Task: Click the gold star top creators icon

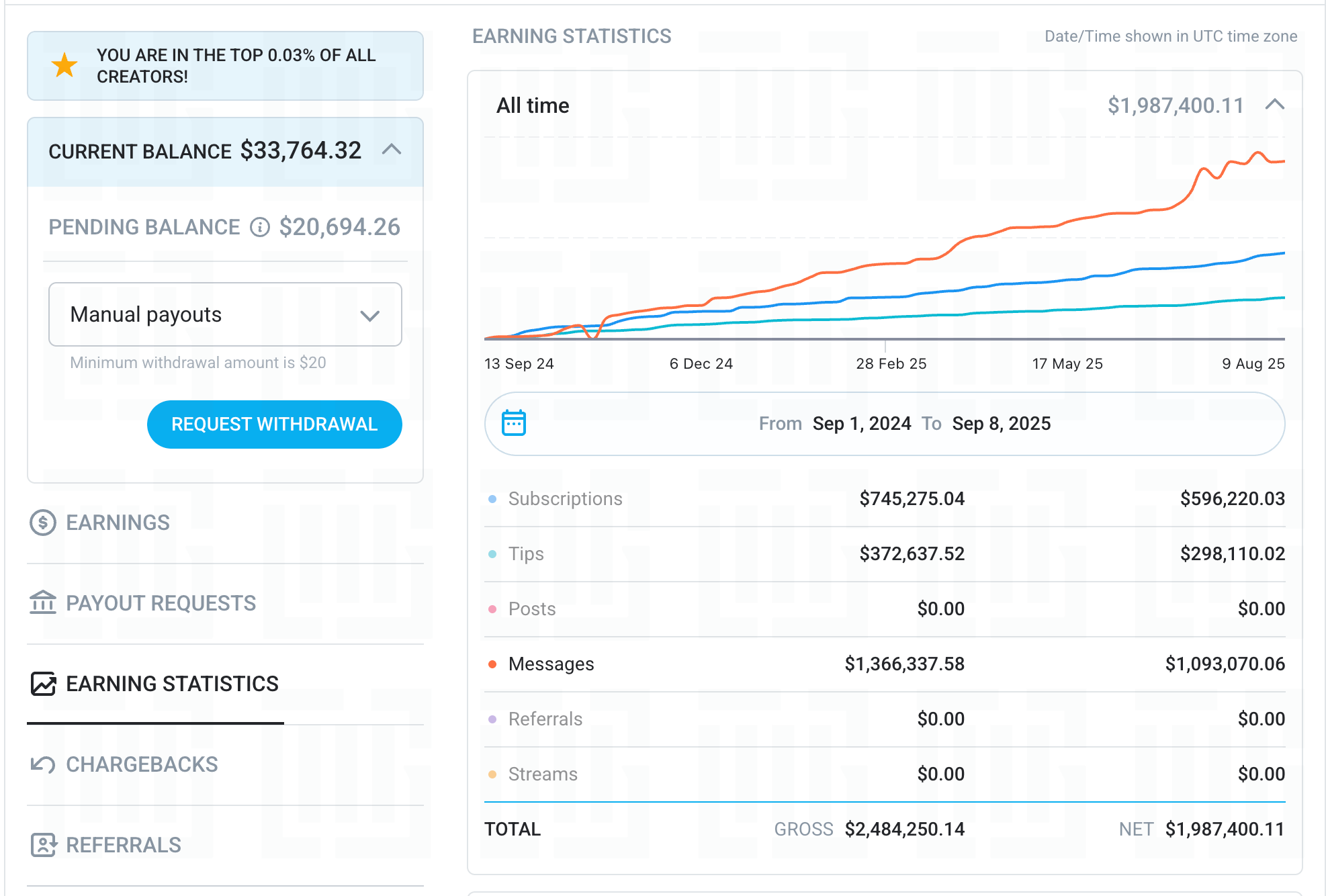Action: 64,65
